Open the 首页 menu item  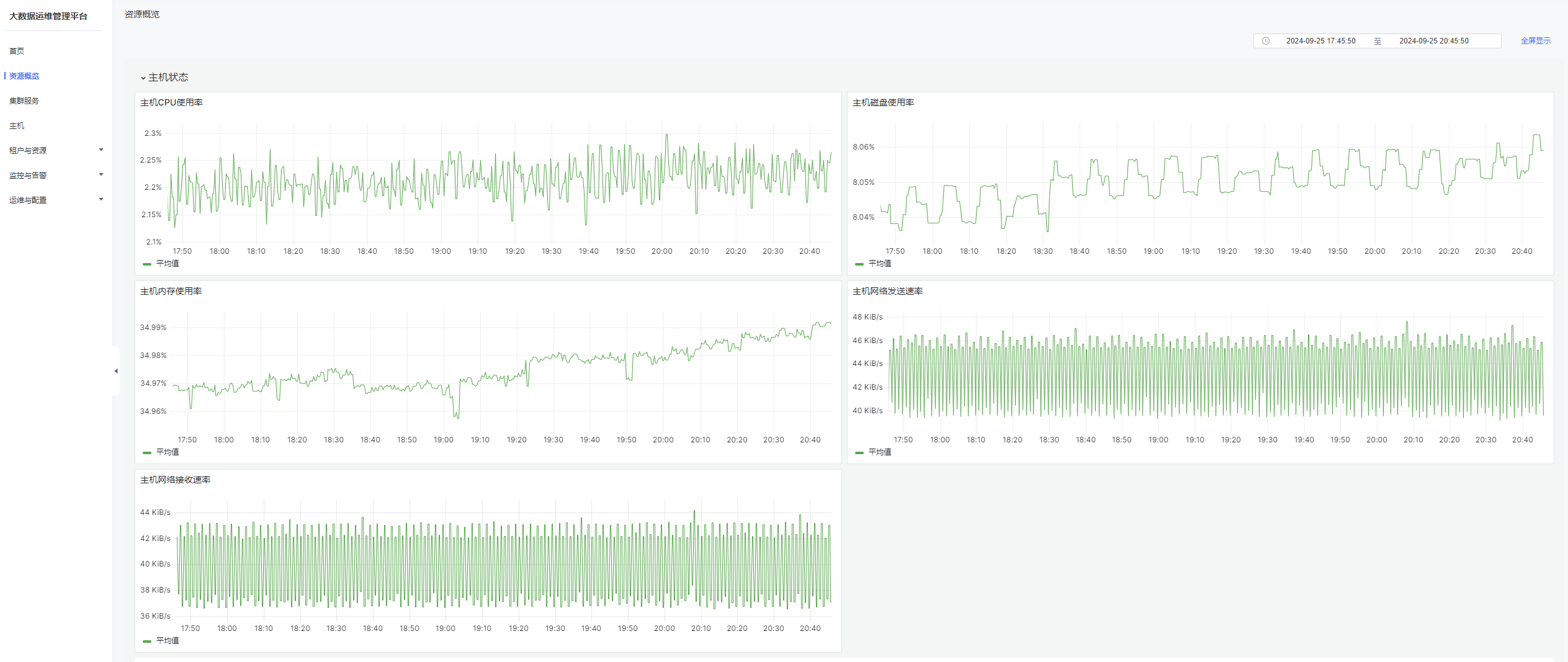click(x=17, y=51)
